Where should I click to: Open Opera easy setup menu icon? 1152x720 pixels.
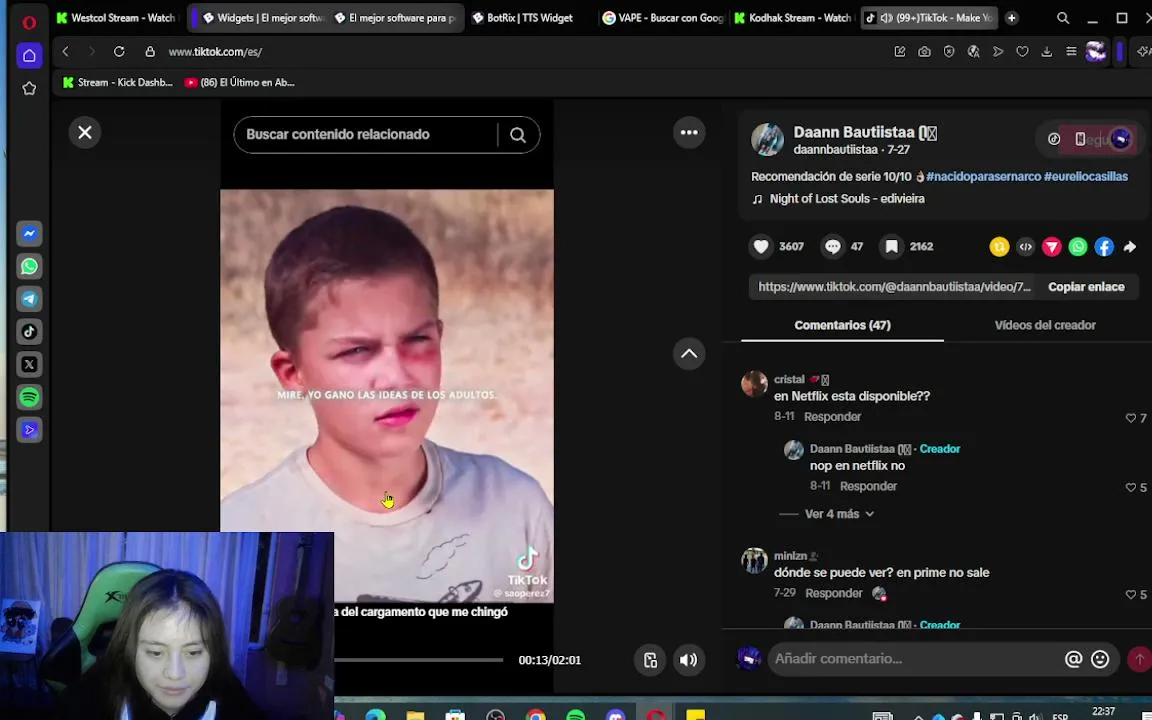[1071, 51]
